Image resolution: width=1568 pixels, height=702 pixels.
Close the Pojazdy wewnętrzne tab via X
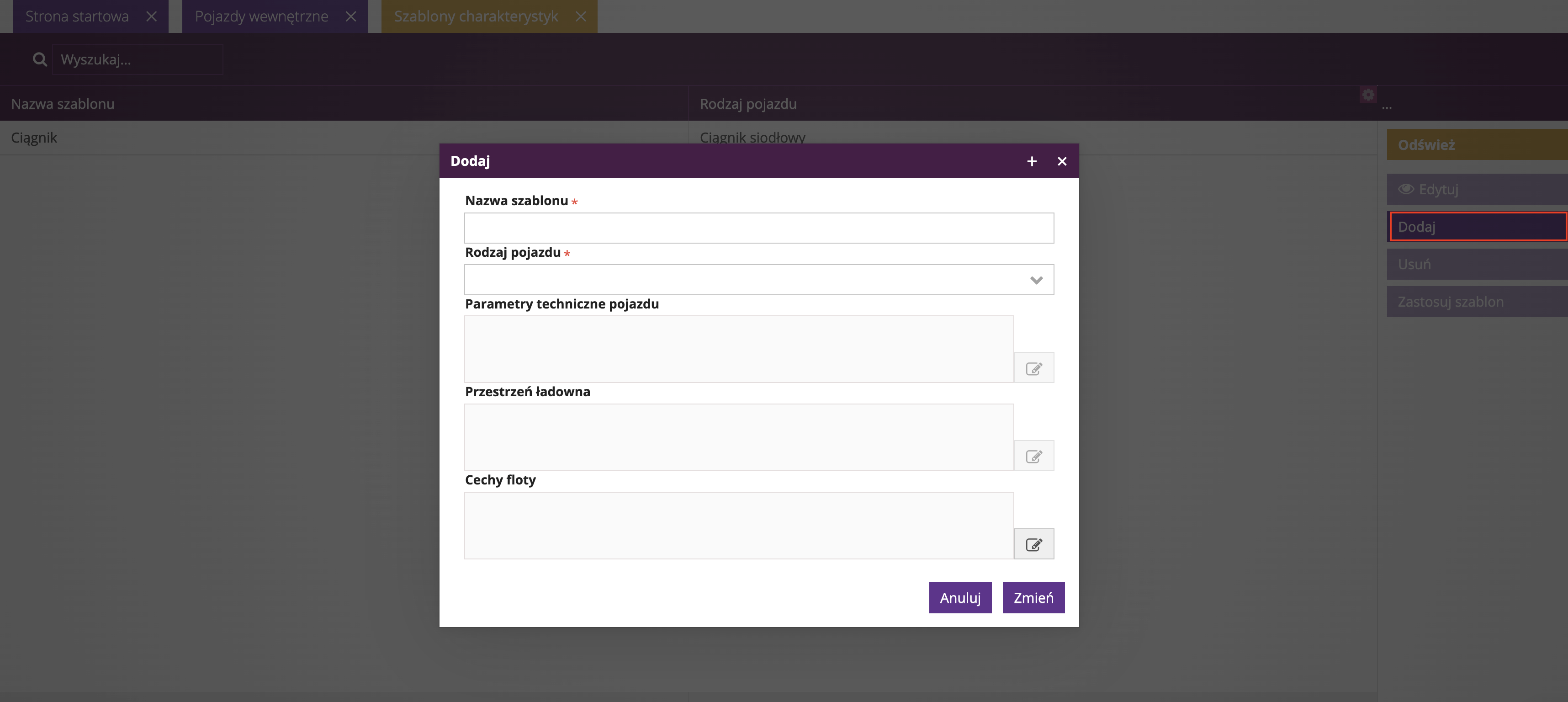pyautogui.click(x=350, y=16)
